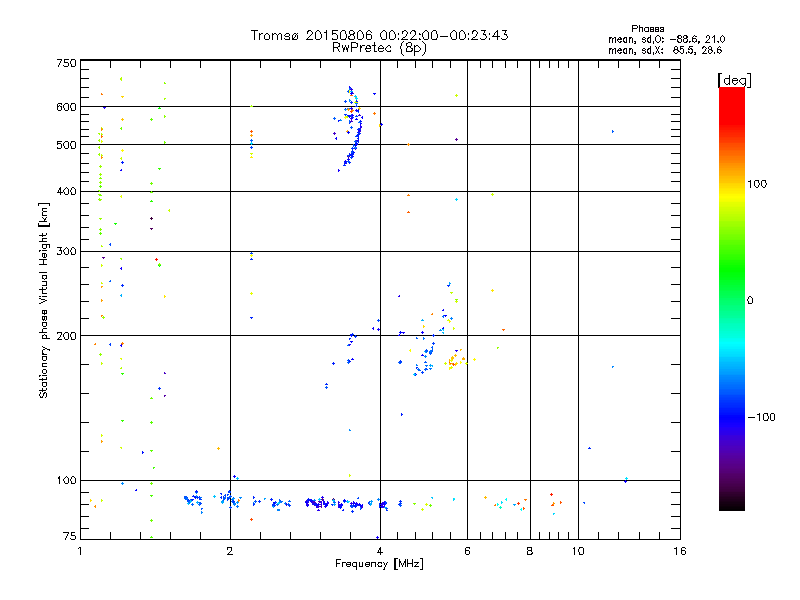Click the x-axis tick label '4'
This screenshot has height=600, width=800.
[380, 551]
